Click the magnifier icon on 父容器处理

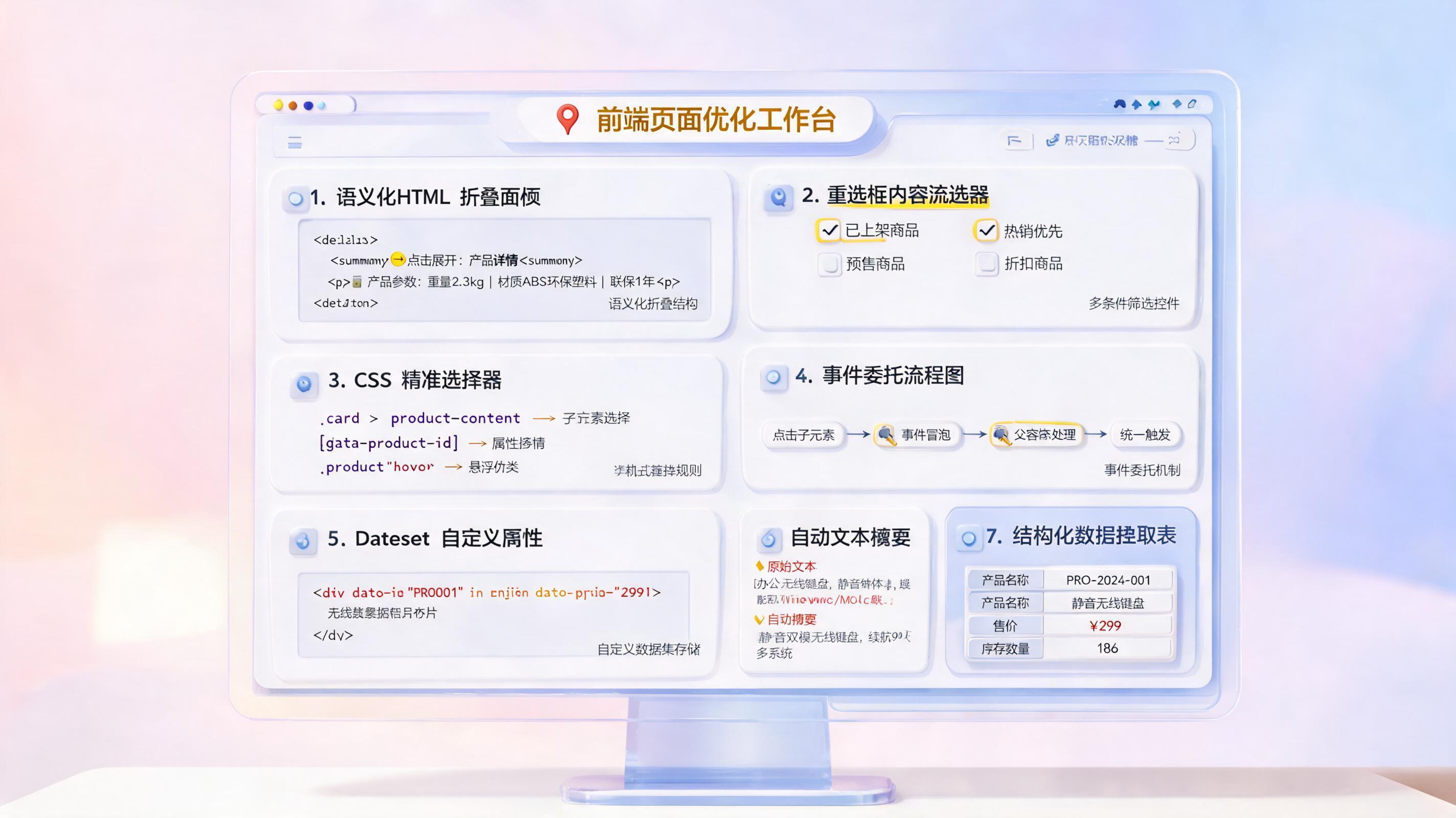pos(1001,435)
